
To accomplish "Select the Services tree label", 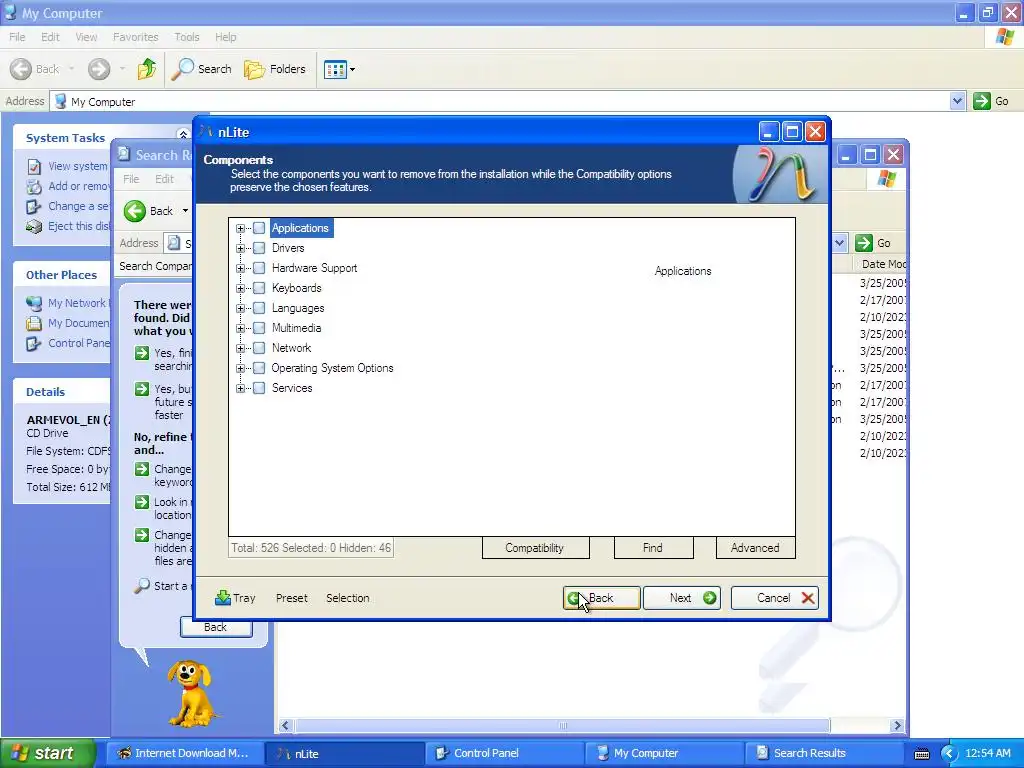I will pyautogui.click(x=292, y=388).
